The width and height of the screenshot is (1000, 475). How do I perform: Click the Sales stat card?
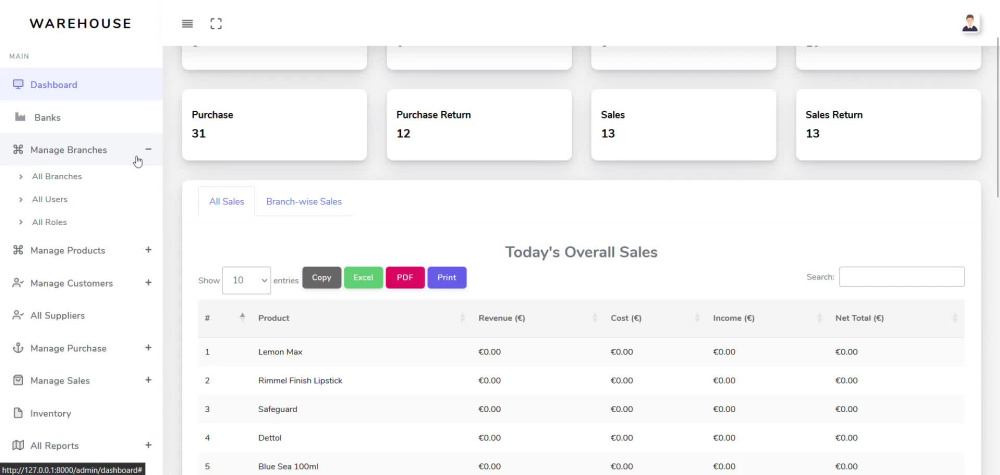tap(684, 124)
